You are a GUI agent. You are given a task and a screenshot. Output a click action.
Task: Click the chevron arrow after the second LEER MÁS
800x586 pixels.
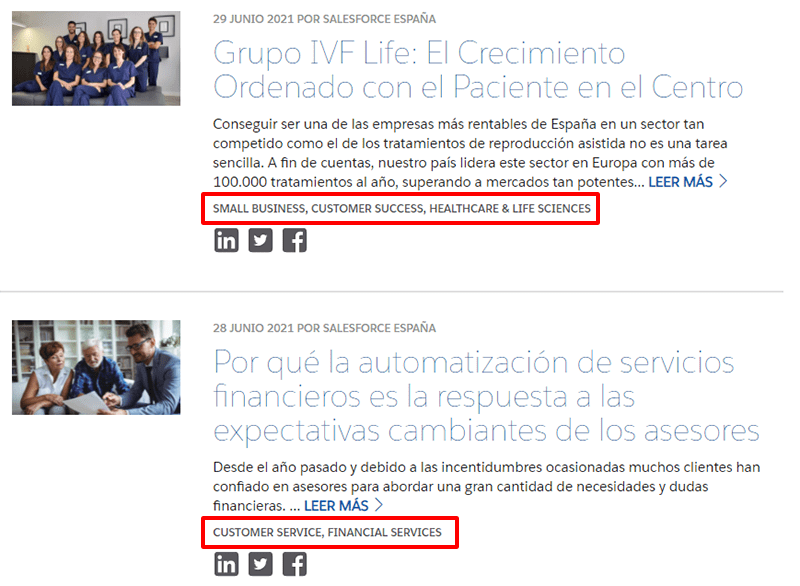point(379,506)
